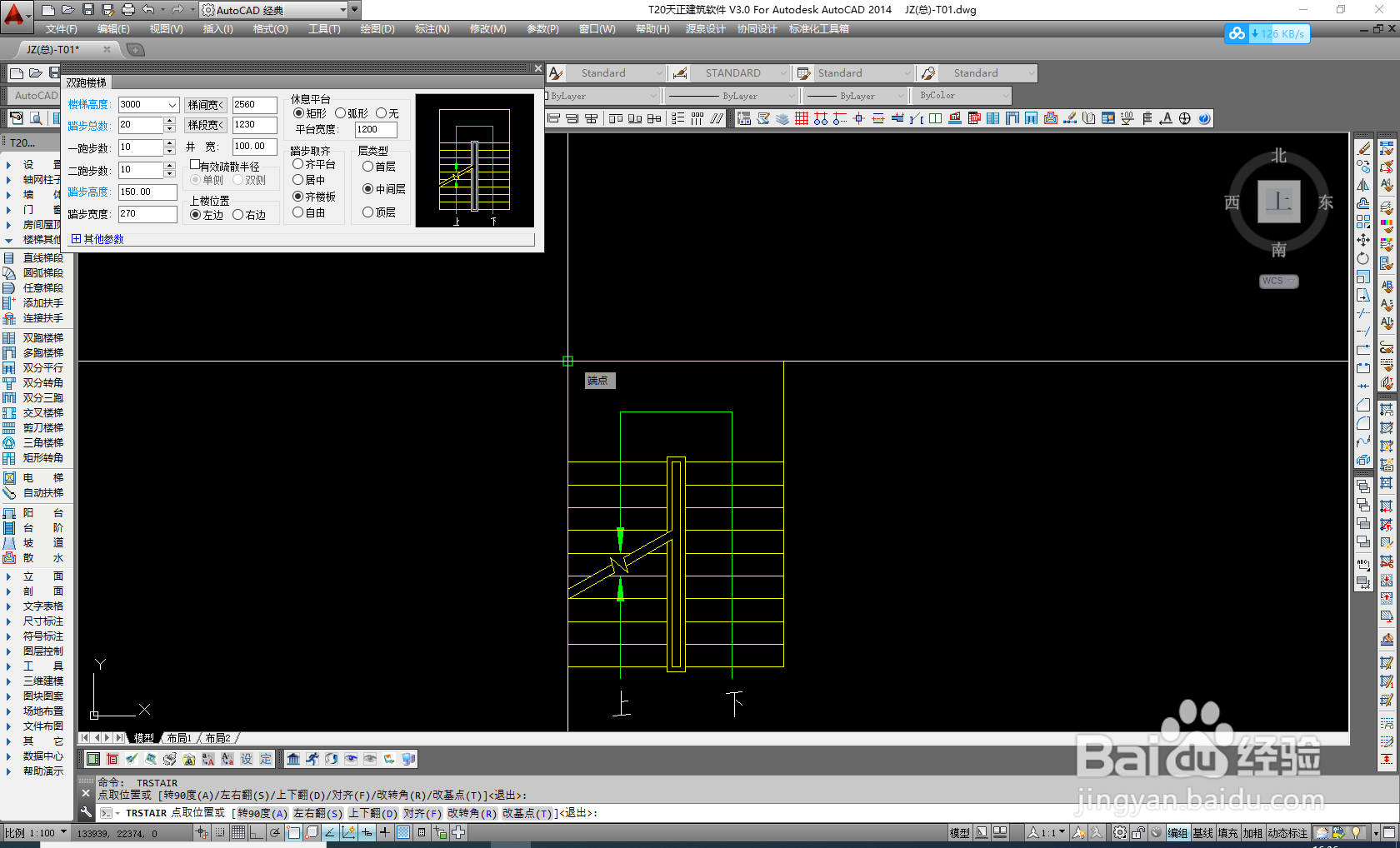
Task: Select the 台阶 steps tool
Action: pos(33,528)
